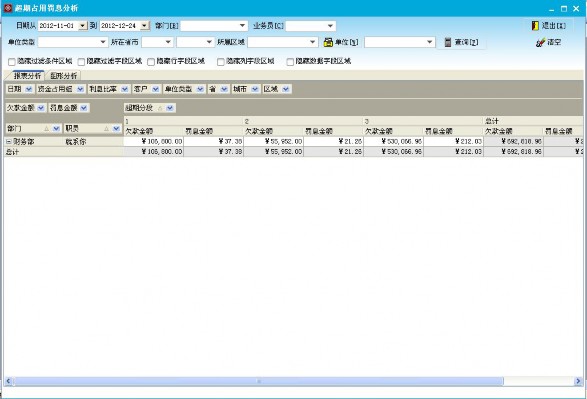587x399 pixels.
Task: Open filter arrow on 职员 row field
Action: click(x=116, y=128)
